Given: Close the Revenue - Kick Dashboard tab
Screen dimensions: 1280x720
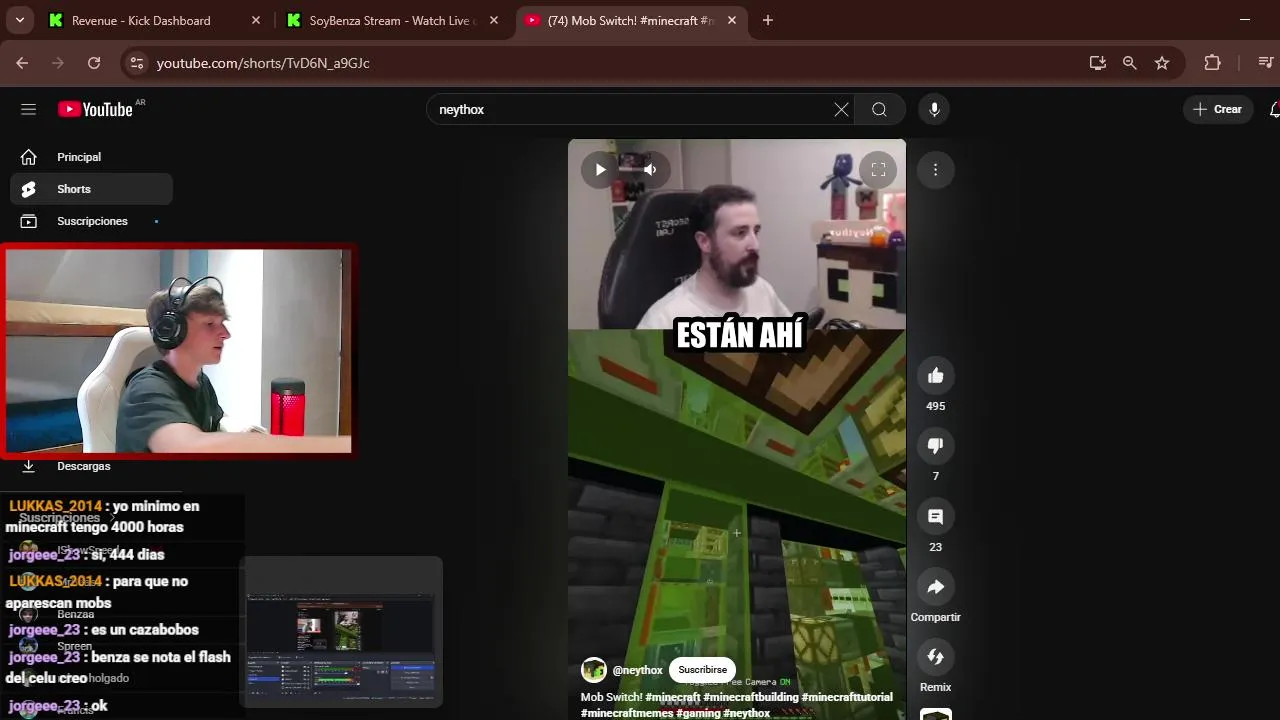Looking at the screenshot, I should tap(256, 20).
